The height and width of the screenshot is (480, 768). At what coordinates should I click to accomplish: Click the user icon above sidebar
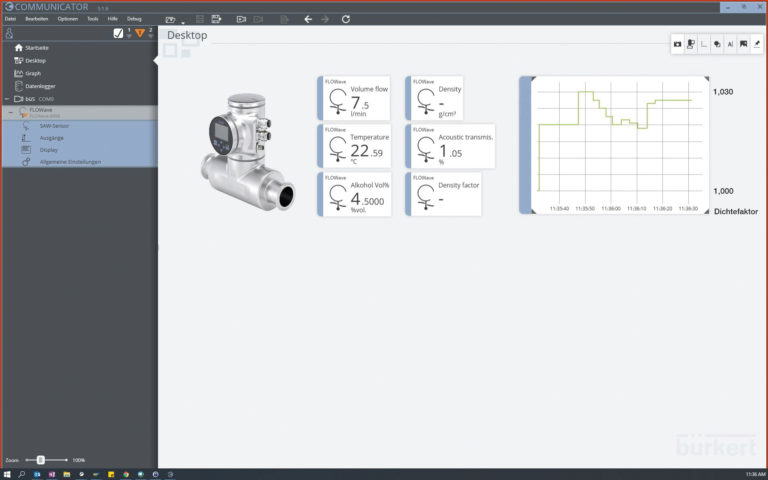click(9, 33)
